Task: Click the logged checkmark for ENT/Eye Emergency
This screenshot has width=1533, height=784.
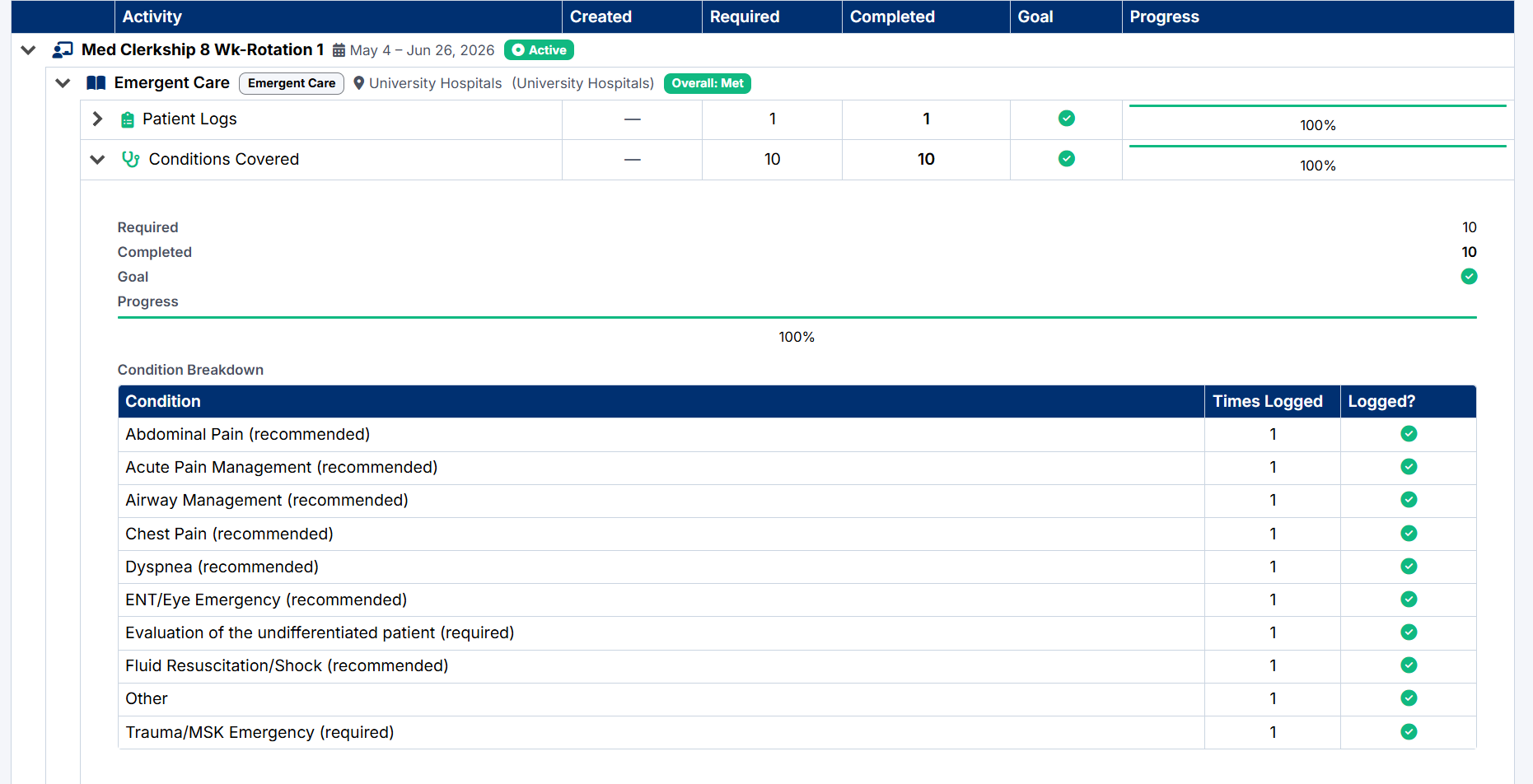Action: [1409, 600]
